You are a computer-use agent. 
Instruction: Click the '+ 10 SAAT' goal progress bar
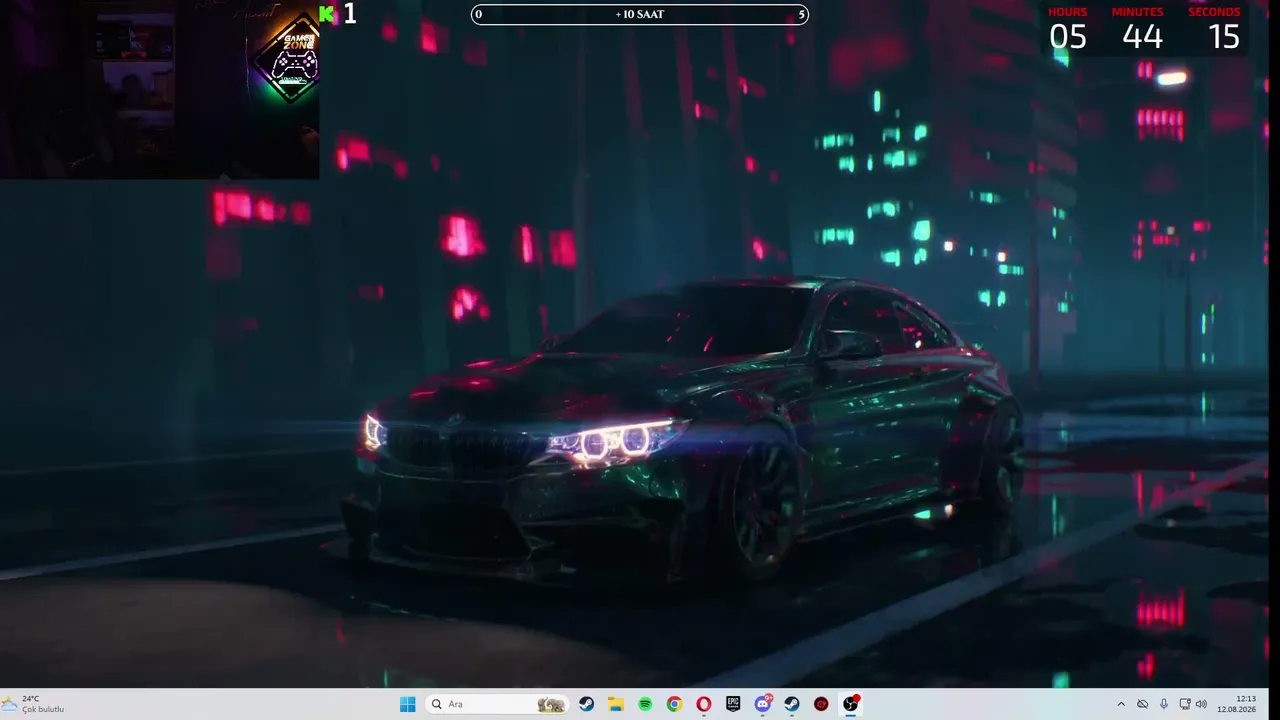(x=640, y=14)
